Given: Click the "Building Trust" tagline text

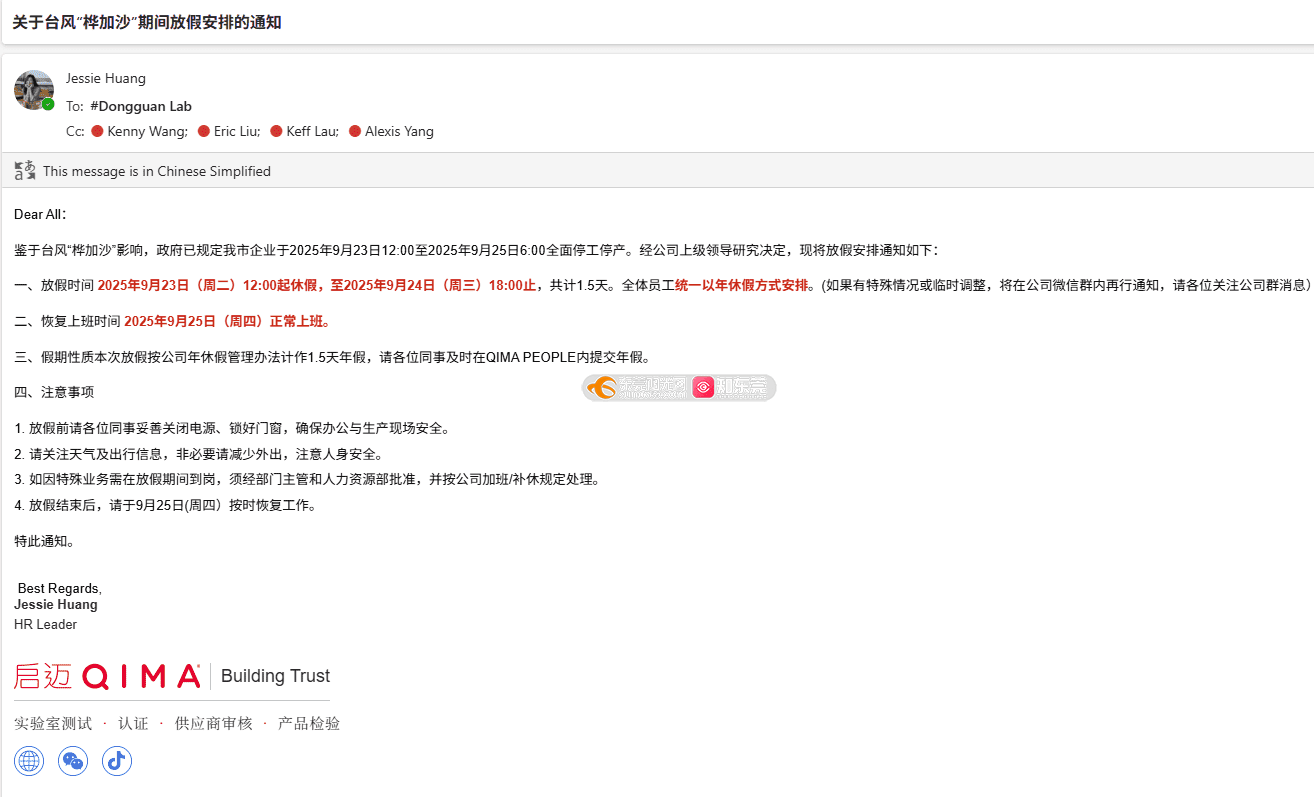Looking at the screenshot, I should tap(275, 676).
